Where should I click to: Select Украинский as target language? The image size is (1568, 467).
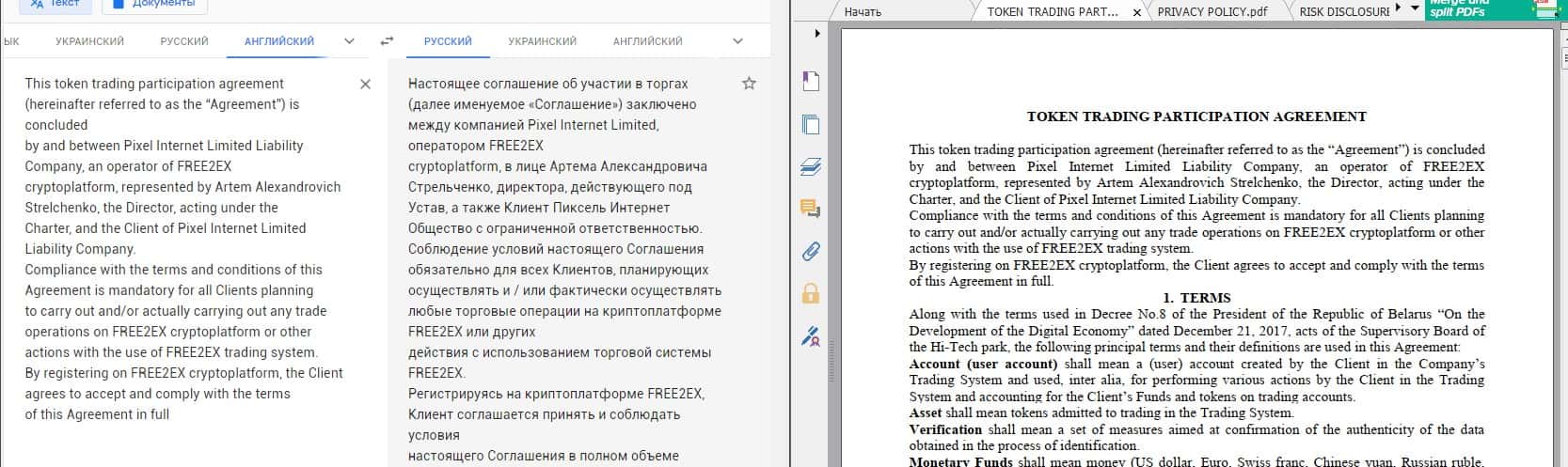coord(542,41)
